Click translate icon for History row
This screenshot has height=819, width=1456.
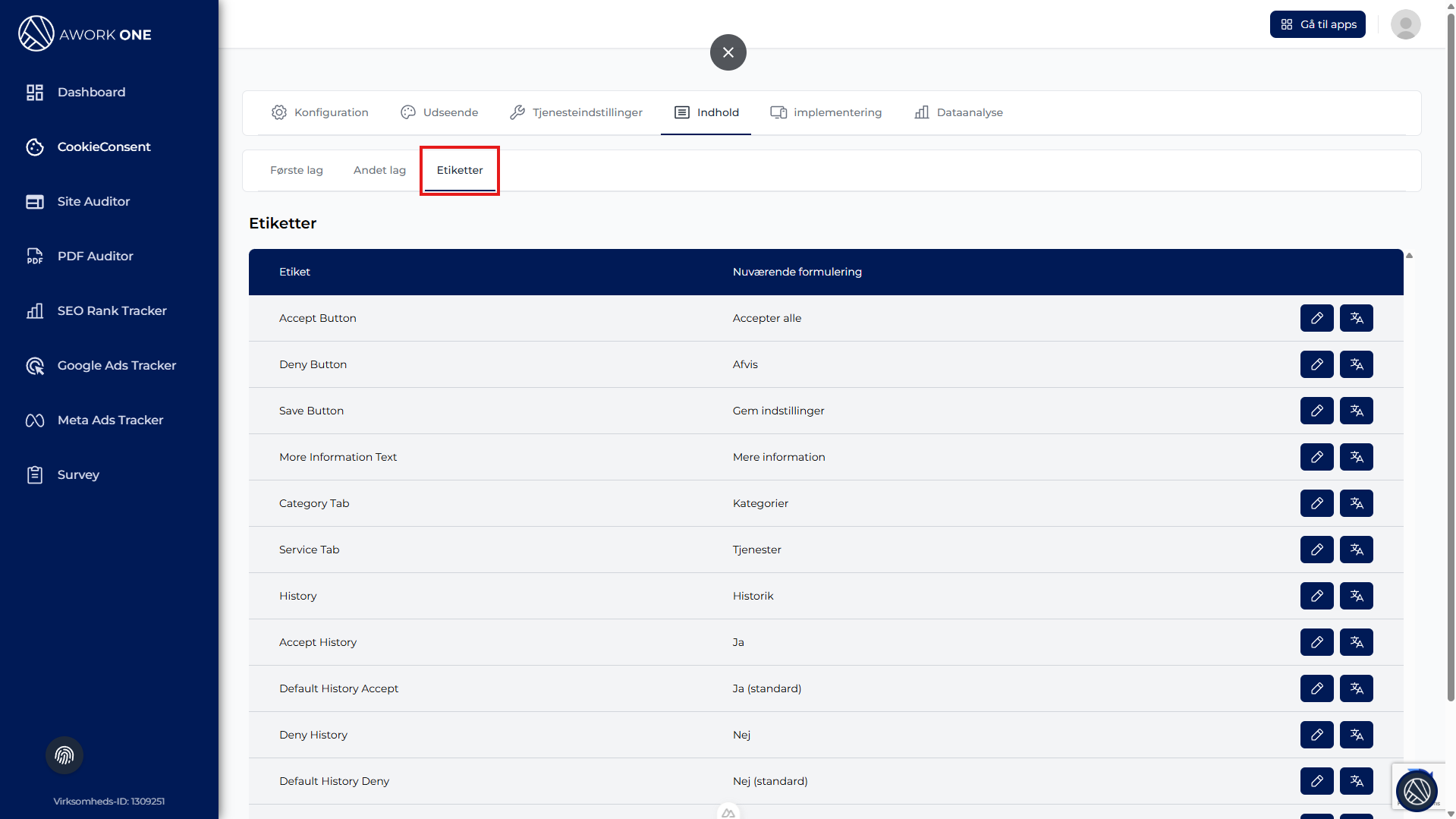(x=1356, y=596)
